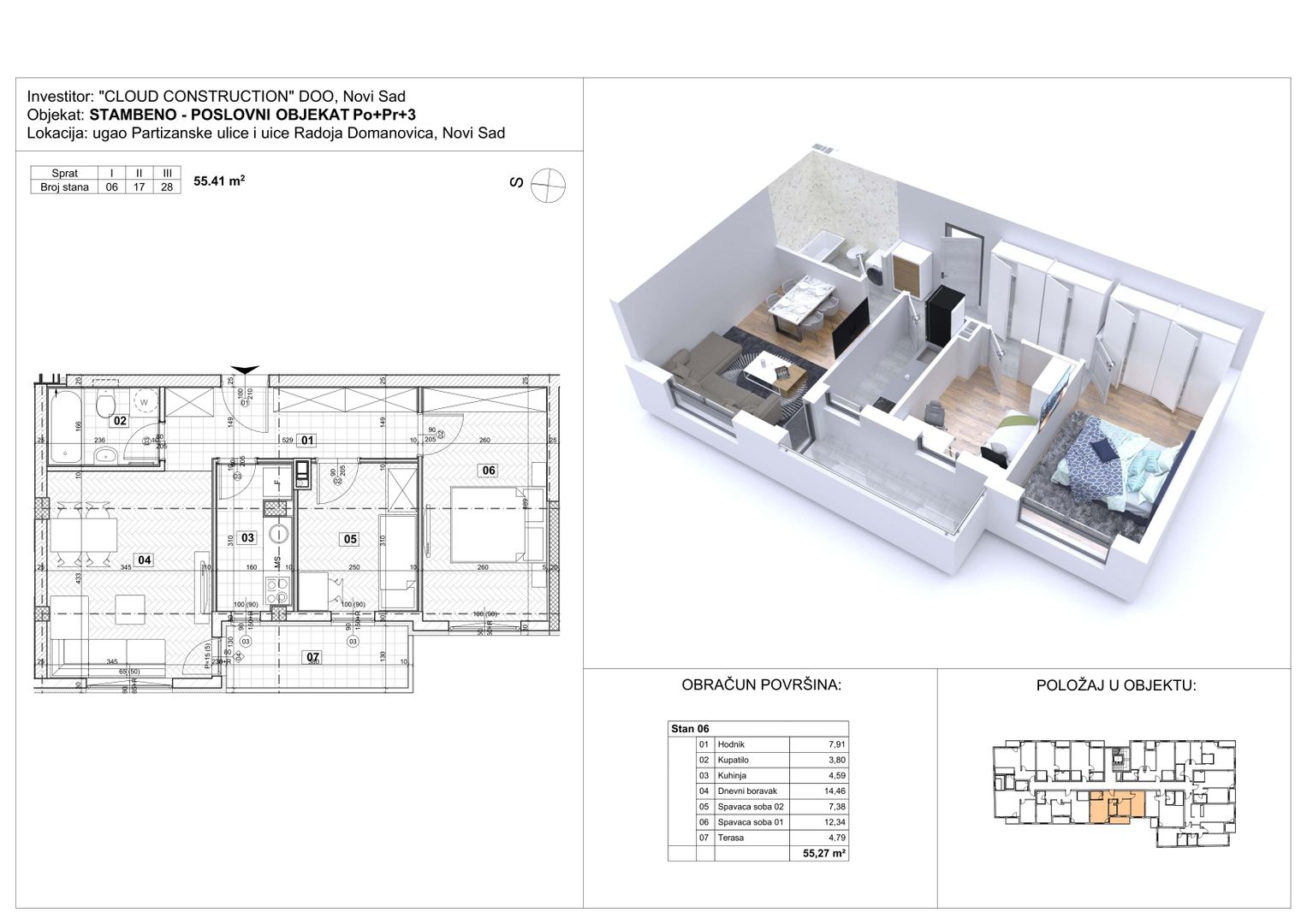Click the 3D apartment render image

[936, 372]
